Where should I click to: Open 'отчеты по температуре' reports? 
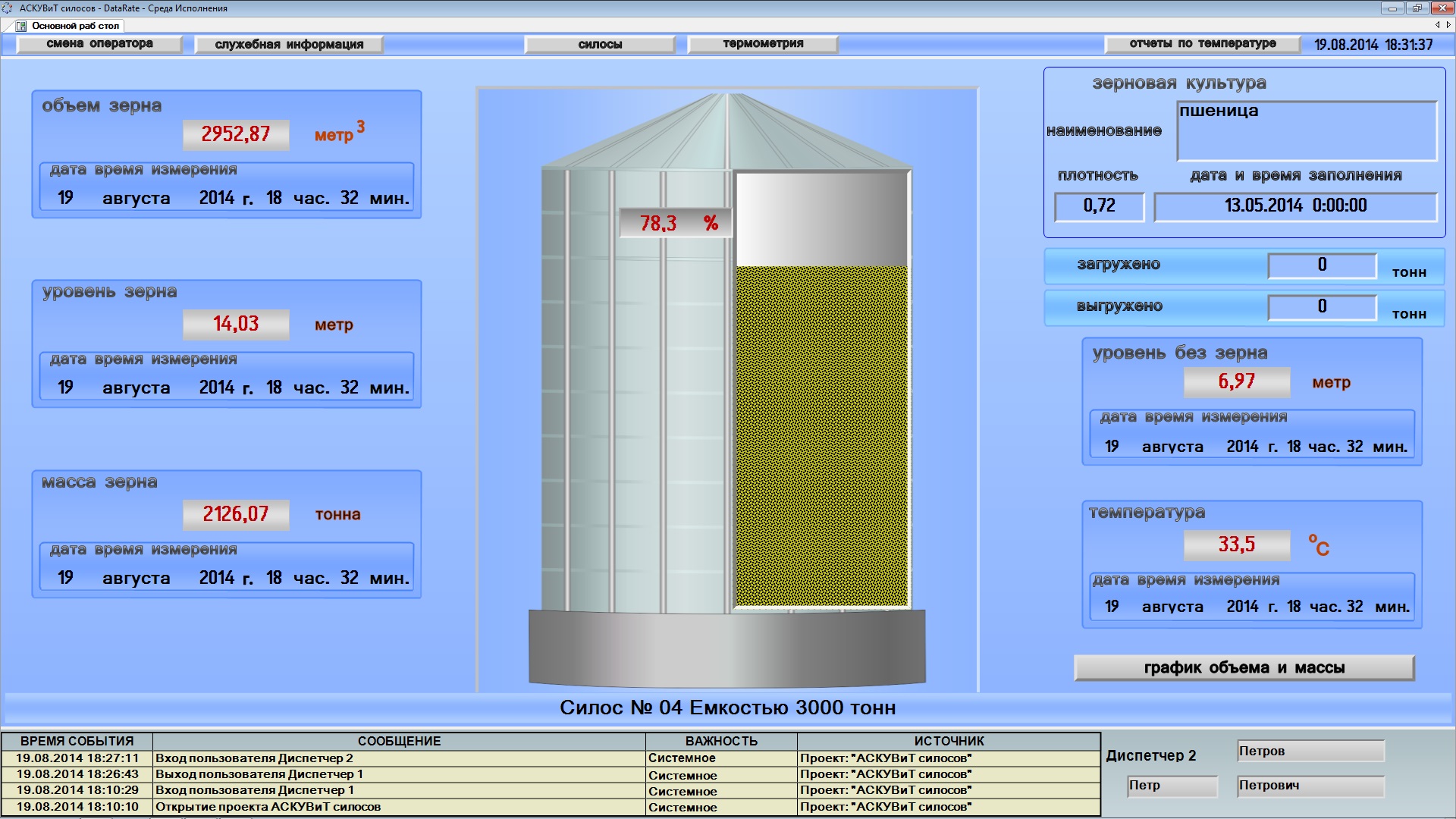click(x=1203, y=44)
